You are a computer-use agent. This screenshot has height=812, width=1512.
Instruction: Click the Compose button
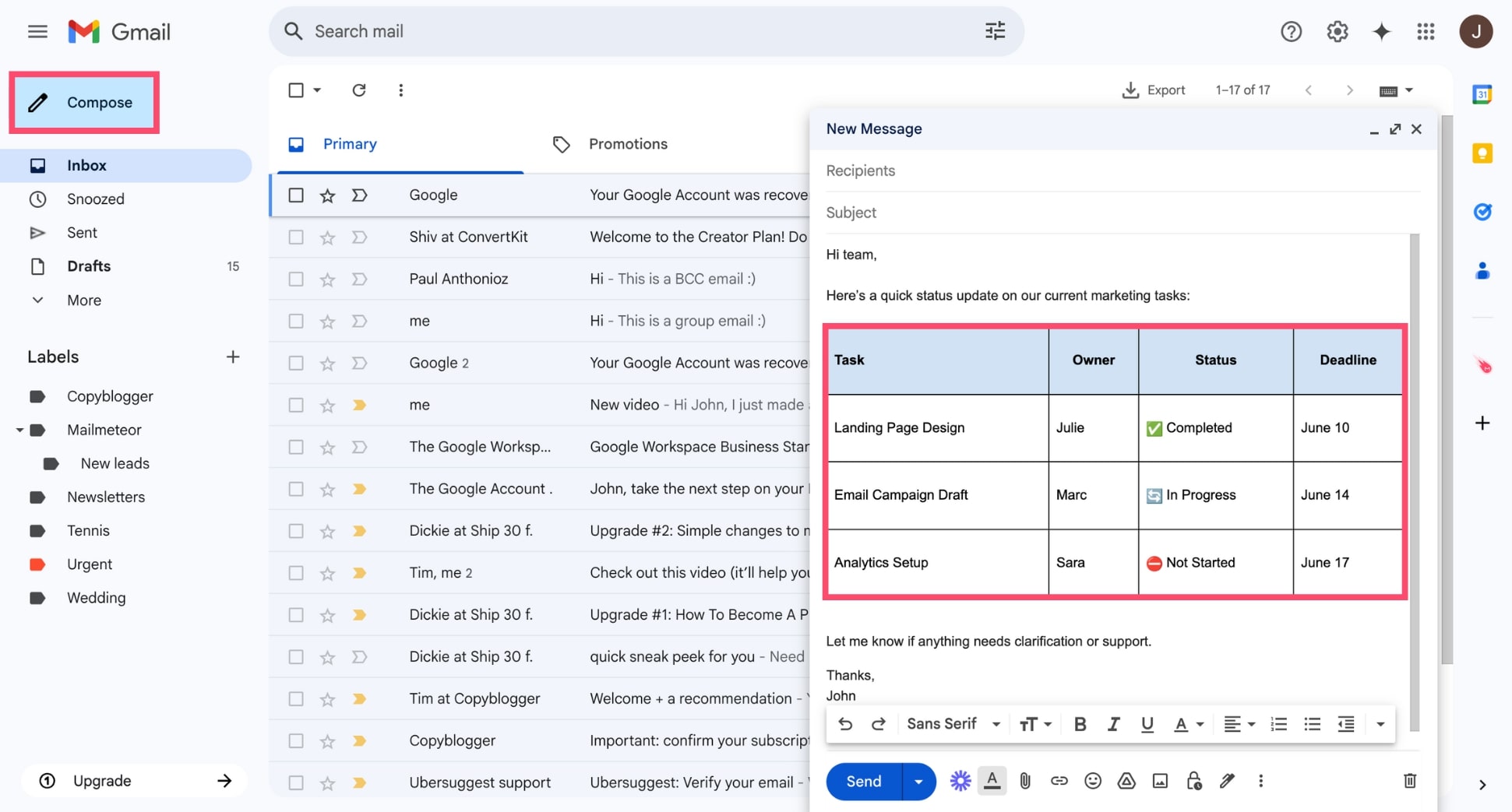point(84,103)
